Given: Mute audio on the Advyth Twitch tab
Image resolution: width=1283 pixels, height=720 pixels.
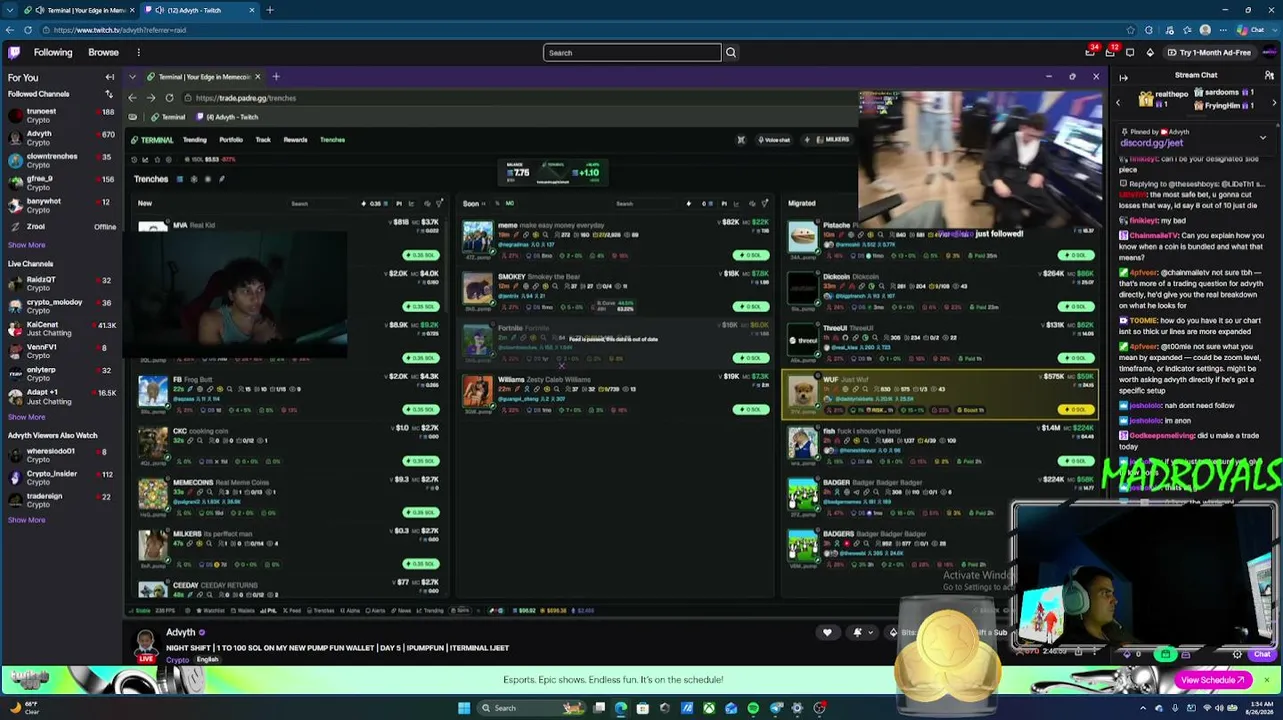Looking at the screenshot, I should click(159, 10).
